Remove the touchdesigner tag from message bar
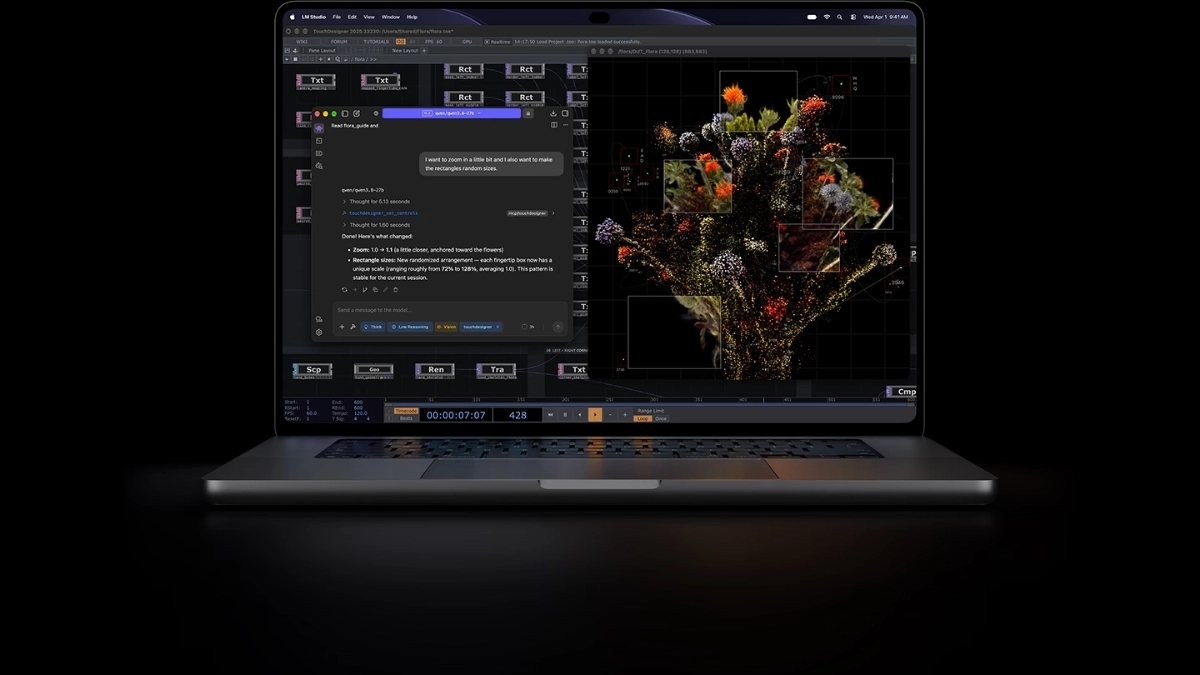Viewport: 1200px width, 675px height. pyautogui.click(x=498, y=327)
